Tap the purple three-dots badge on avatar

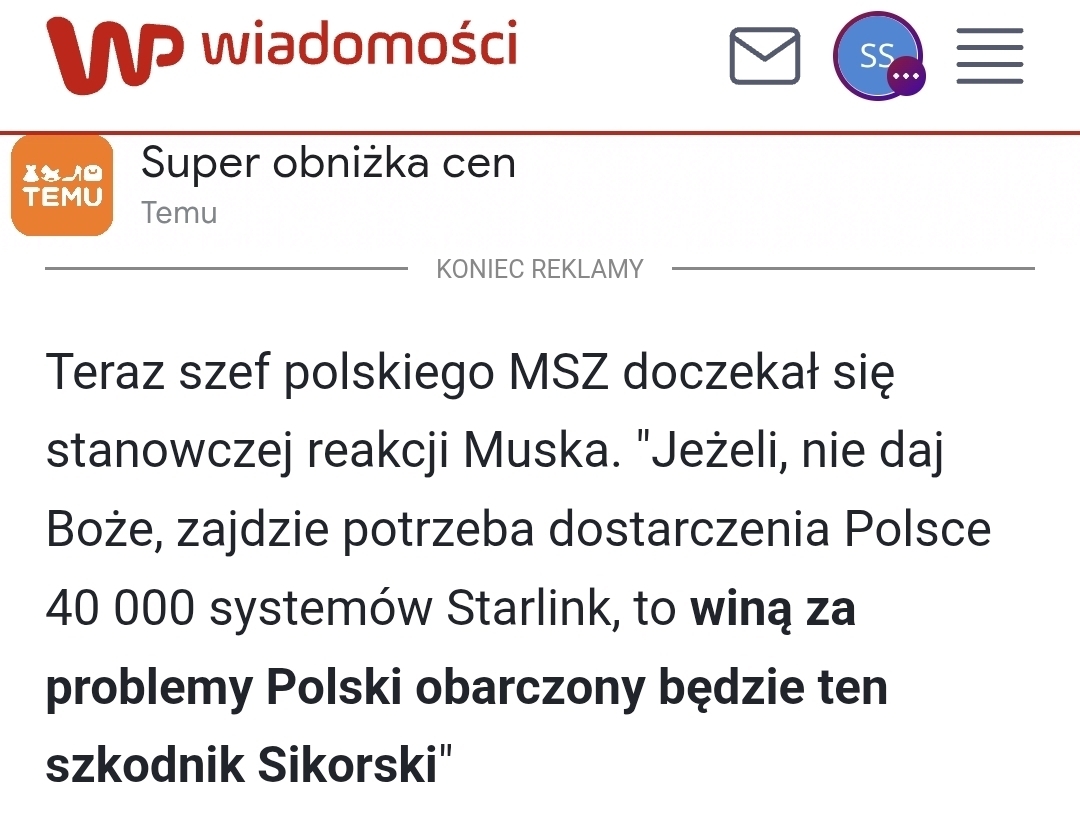pyautogui.click(x=907, y=77)
